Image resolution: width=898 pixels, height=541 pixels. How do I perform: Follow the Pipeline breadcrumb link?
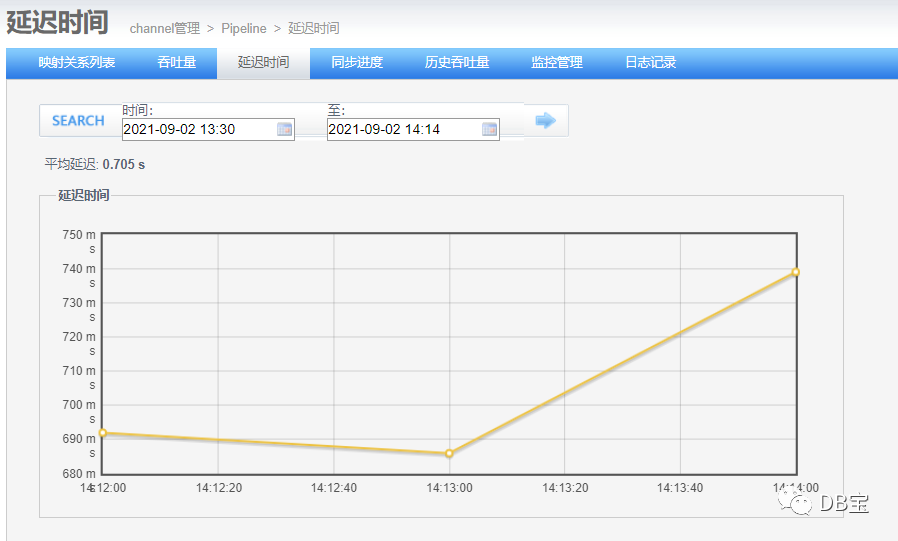tap(244, 28)
